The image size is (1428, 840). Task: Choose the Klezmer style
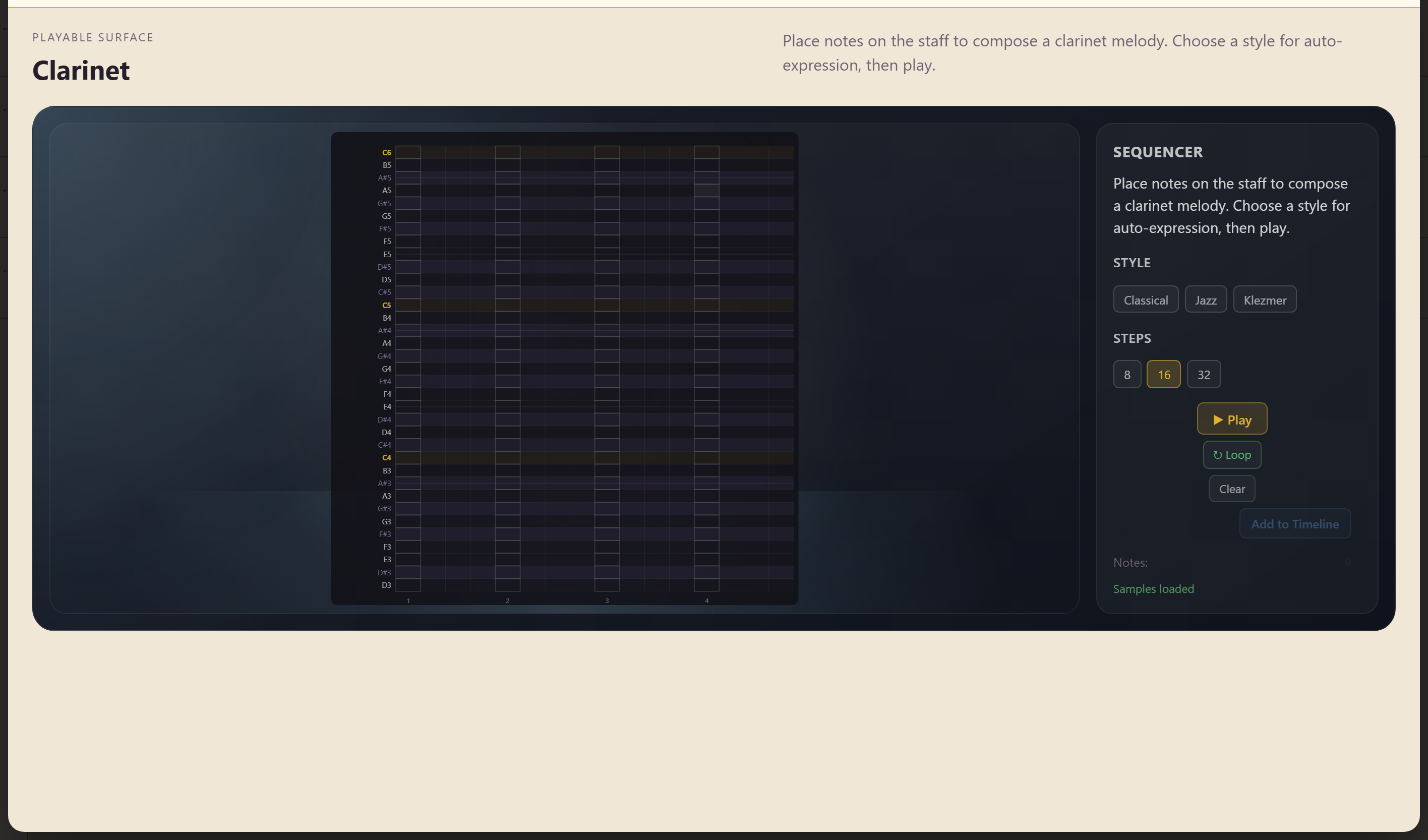(1265, 299)
